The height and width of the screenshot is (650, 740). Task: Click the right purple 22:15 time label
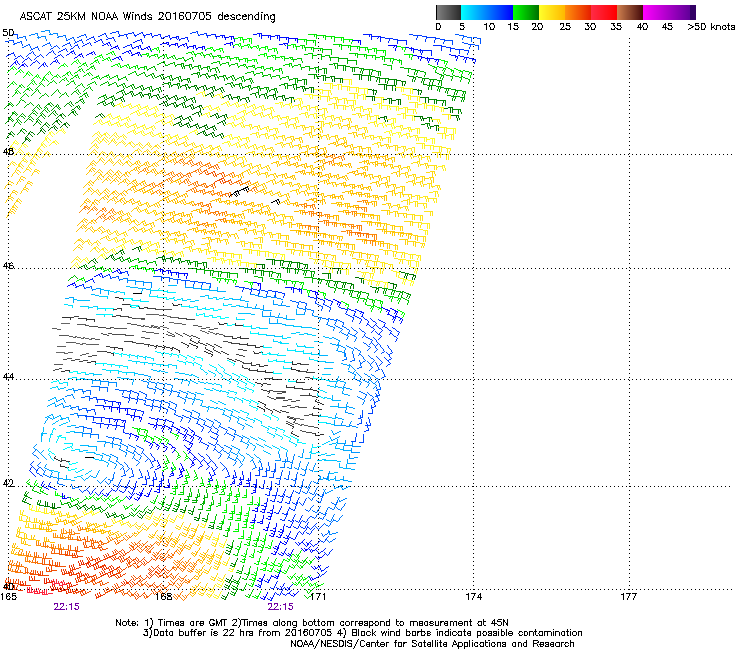(x=281, y=607)
